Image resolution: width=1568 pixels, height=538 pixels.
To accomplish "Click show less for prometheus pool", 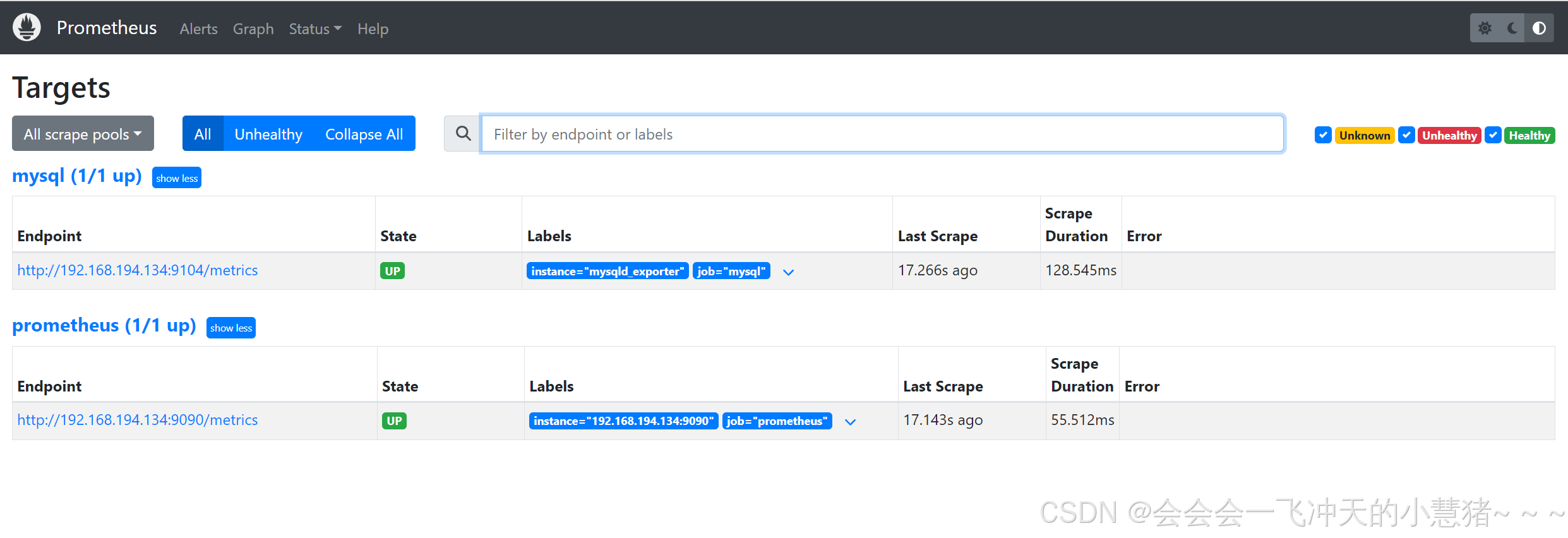I will (x=231, y=328).
